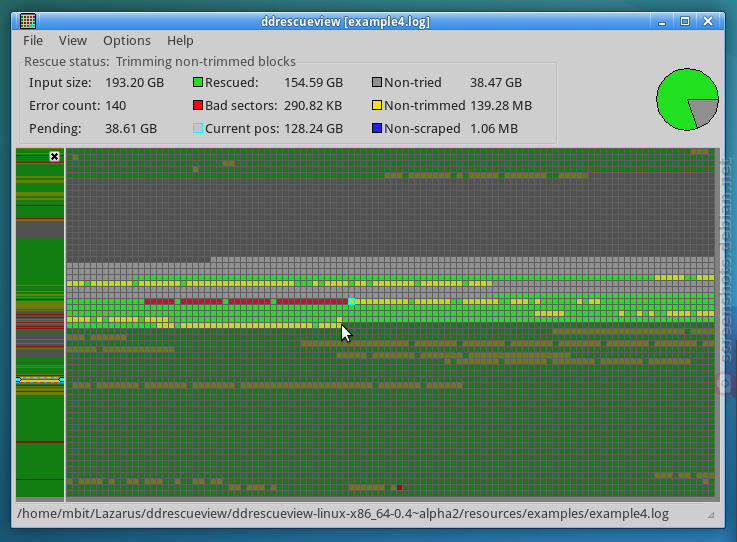
Task: Open the Help menu
Action: click(x=180, y=41)
